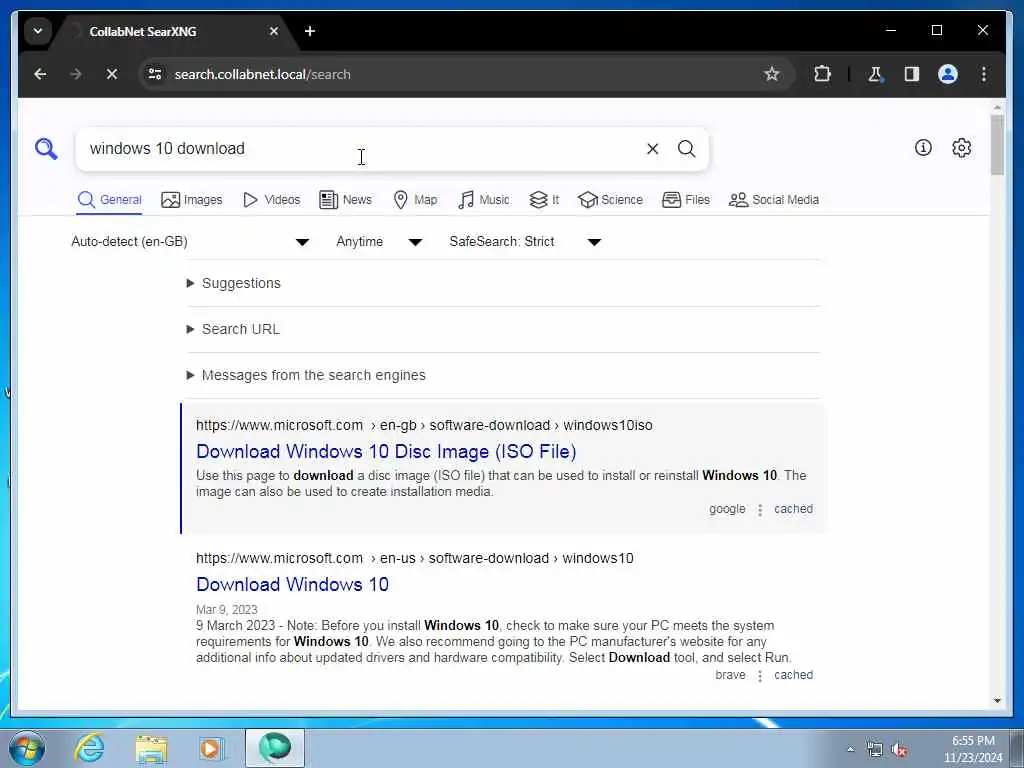
Task: Open Windows Media Player taskbar icon
Action: coord(212,748)
